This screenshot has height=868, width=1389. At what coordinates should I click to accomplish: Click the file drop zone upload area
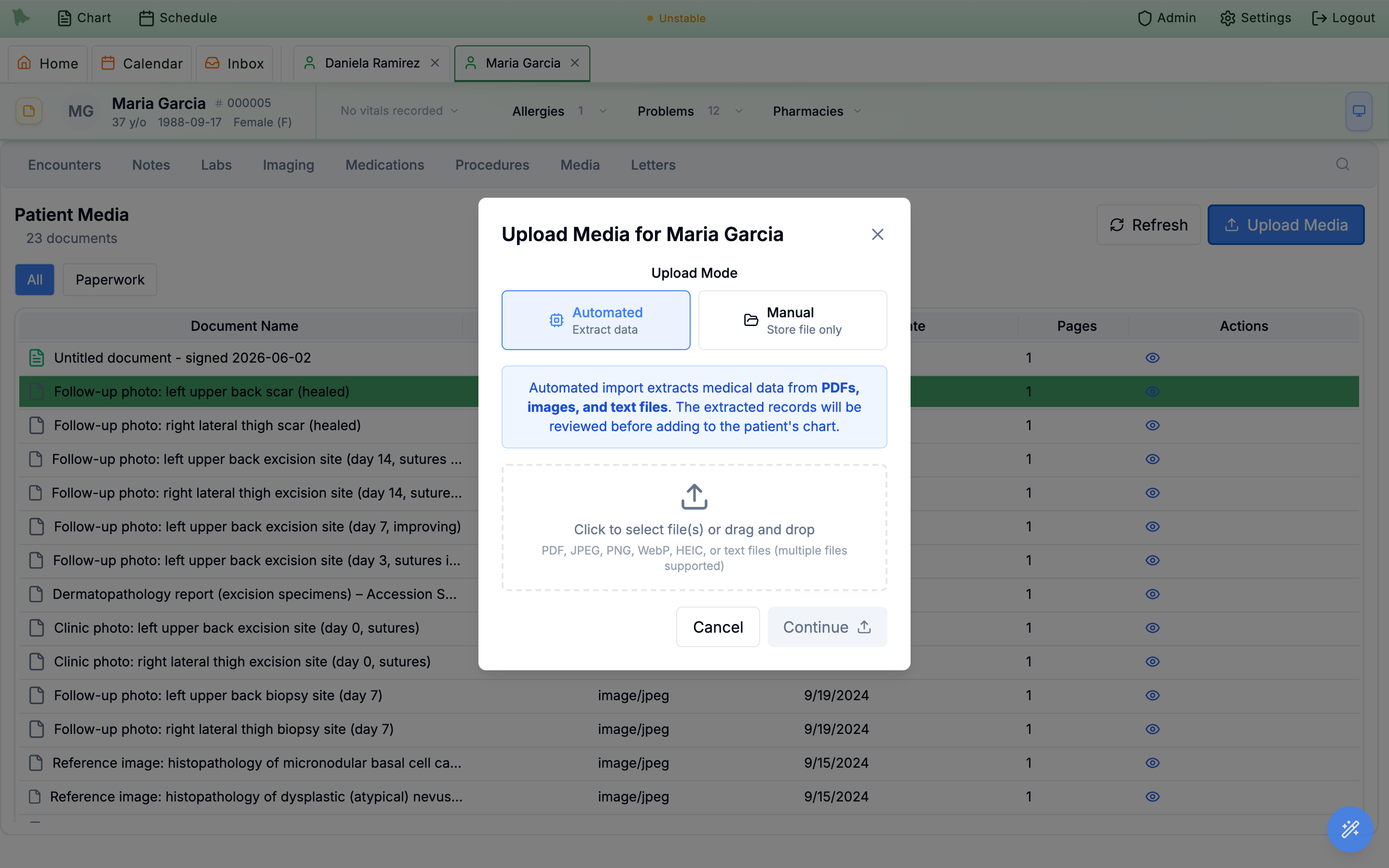(x=694, y=528)
